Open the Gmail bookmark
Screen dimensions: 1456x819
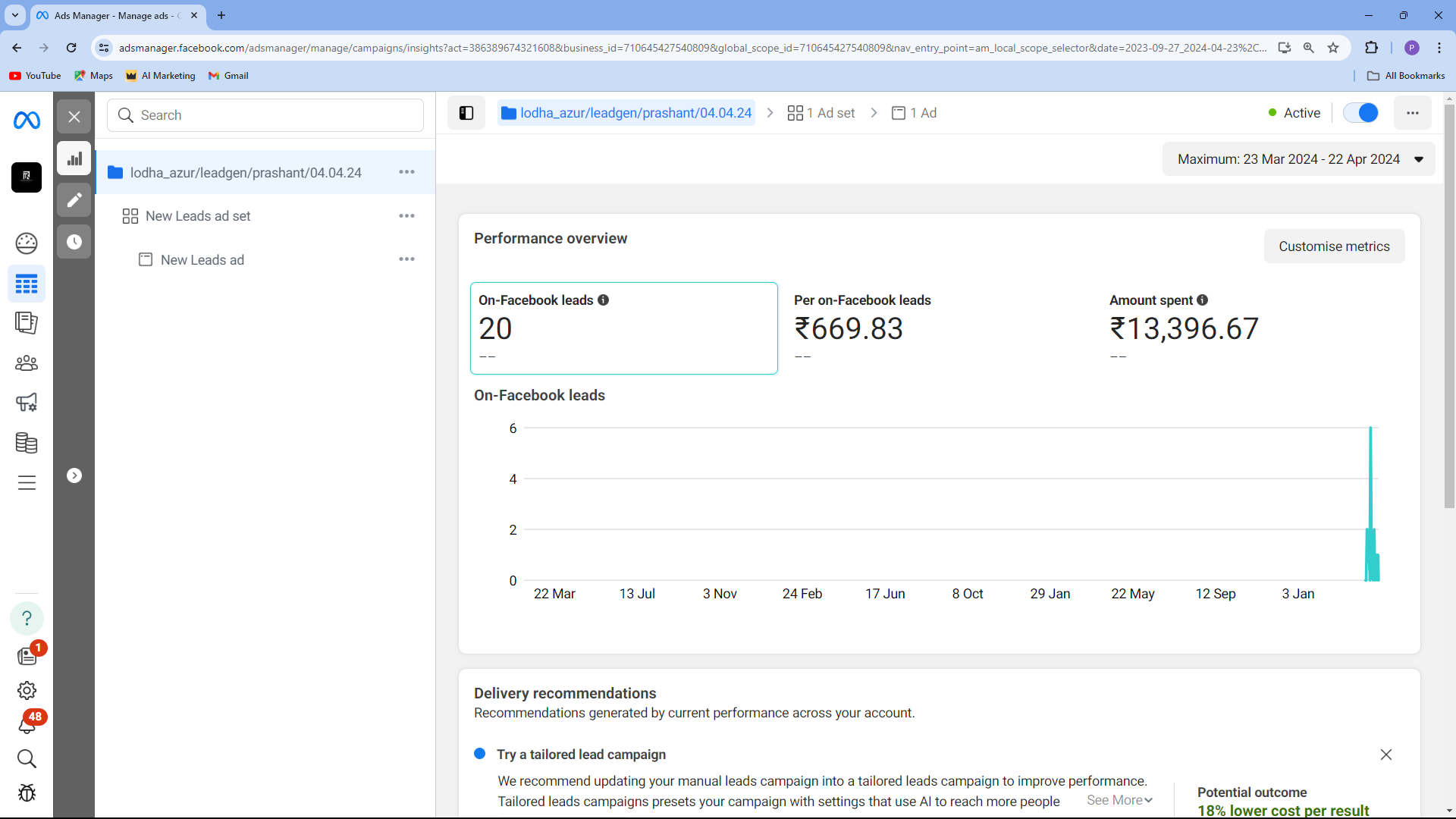[x=228, y=76]
